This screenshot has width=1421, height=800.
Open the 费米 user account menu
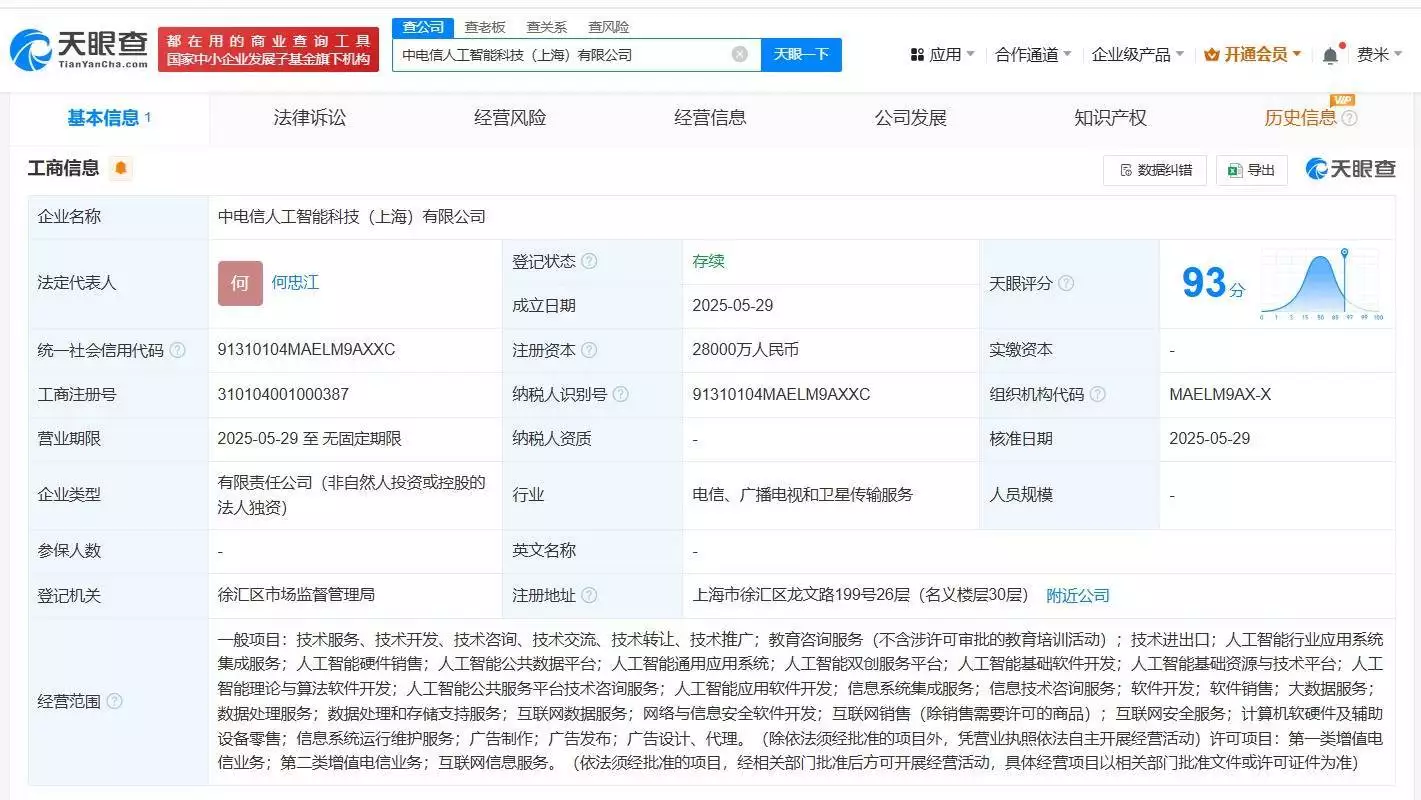(x=1380, y=54)
